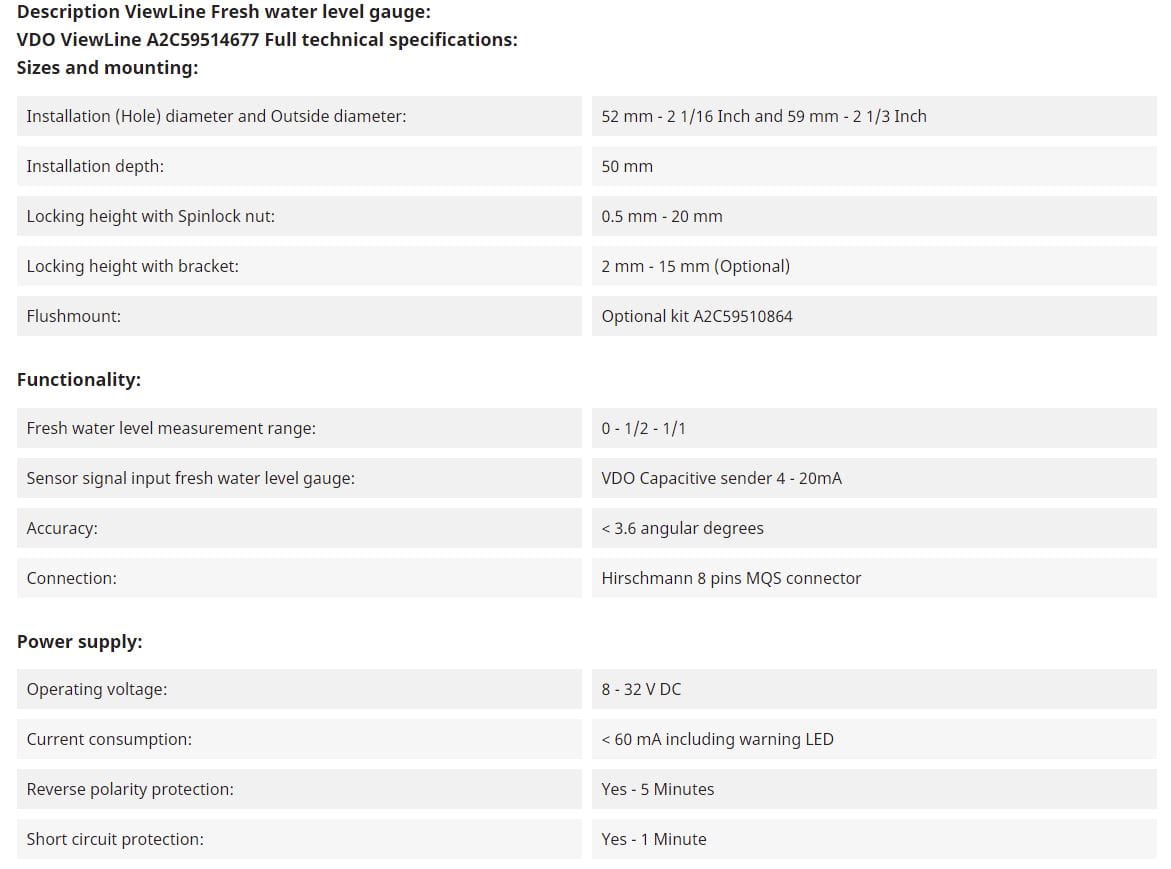Click the VDO ViewLine A2C59514677 specifications title

pyautogui.click(x=267, y=40)
